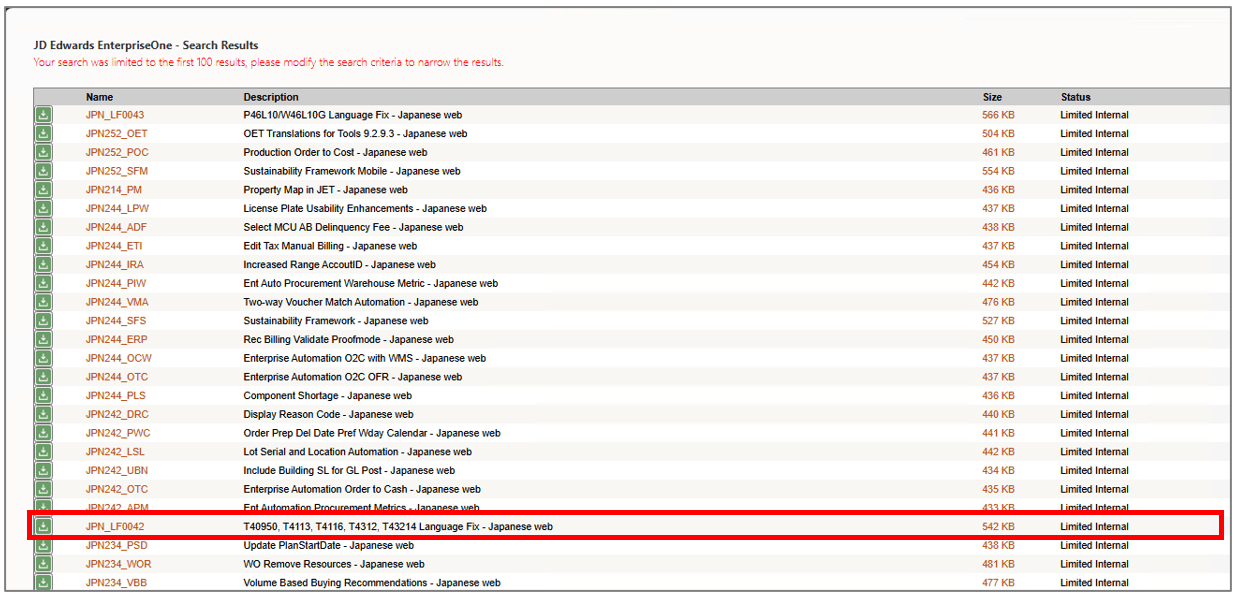Download the JPN234_WOR package icon
This screenshot has width=1234, height=594.
pyautogui.click(x=43, y=564)
